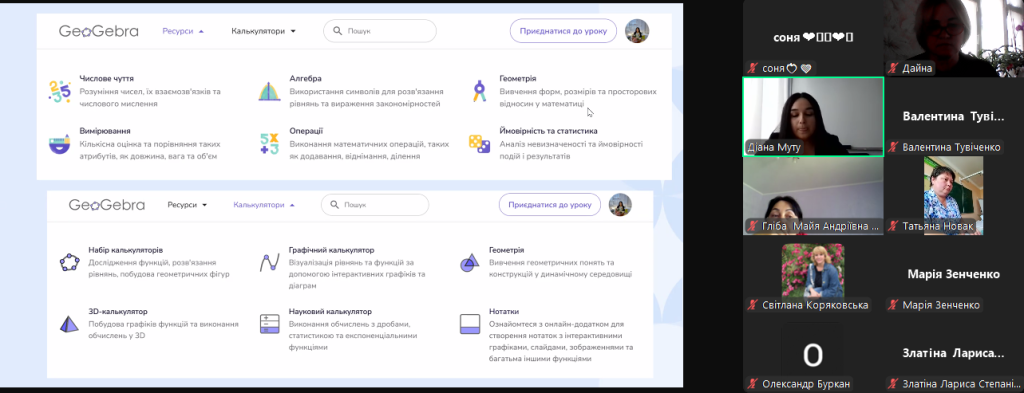Select Олександр Буркан avatar tile
This screenshot has height=393, width=1024.
813,354
